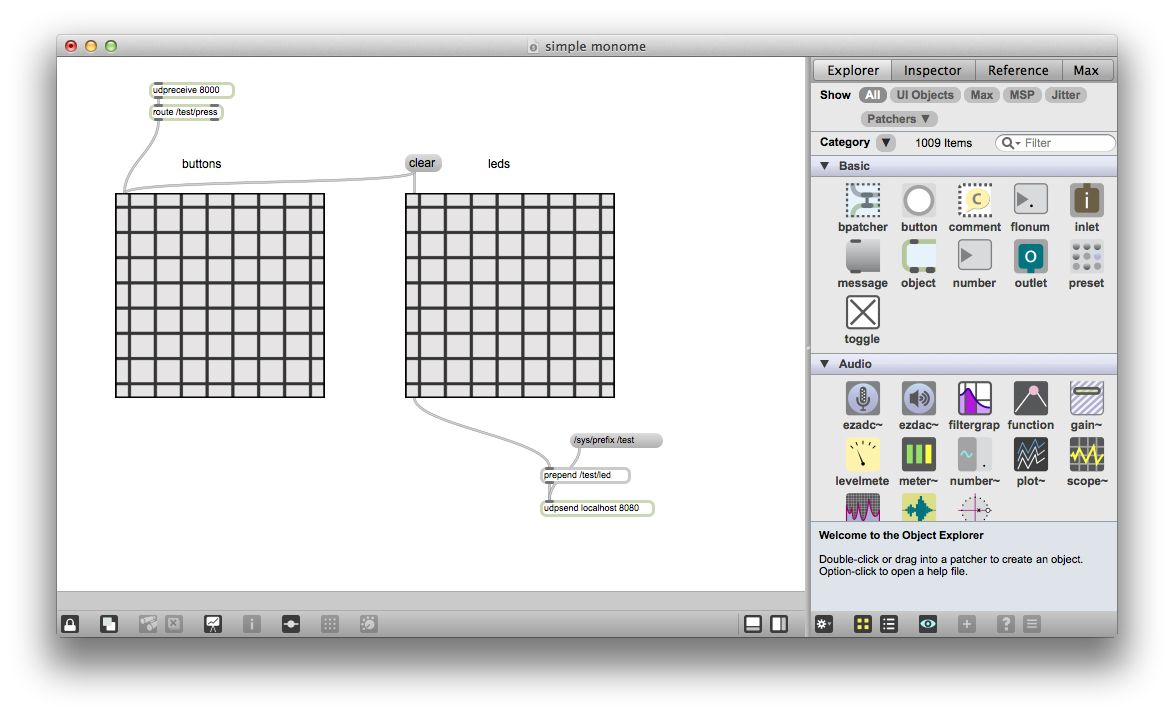Open the Reference tab
Viewport: 1174px width, 716px height.
(x=1018, y=70)
